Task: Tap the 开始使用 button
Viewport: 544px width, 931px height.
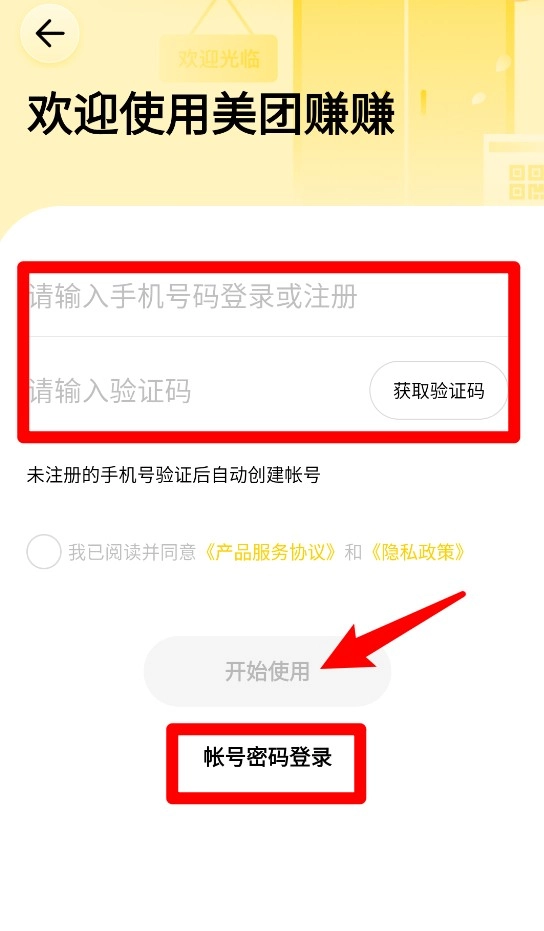Action: pos(267,671)
